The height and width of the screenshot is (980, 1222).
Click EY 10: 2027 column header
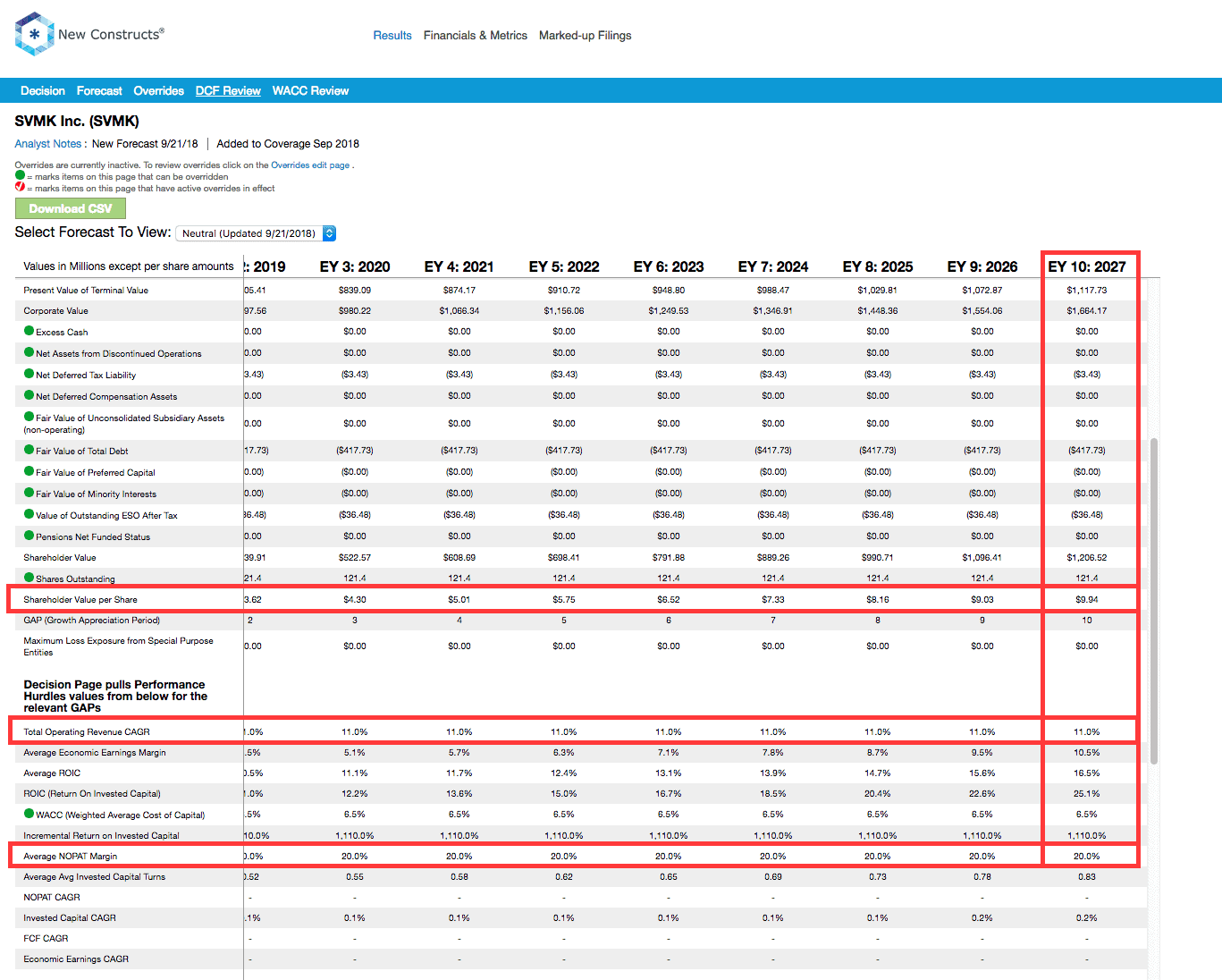pyautogui.click(x=1087, y=266)
